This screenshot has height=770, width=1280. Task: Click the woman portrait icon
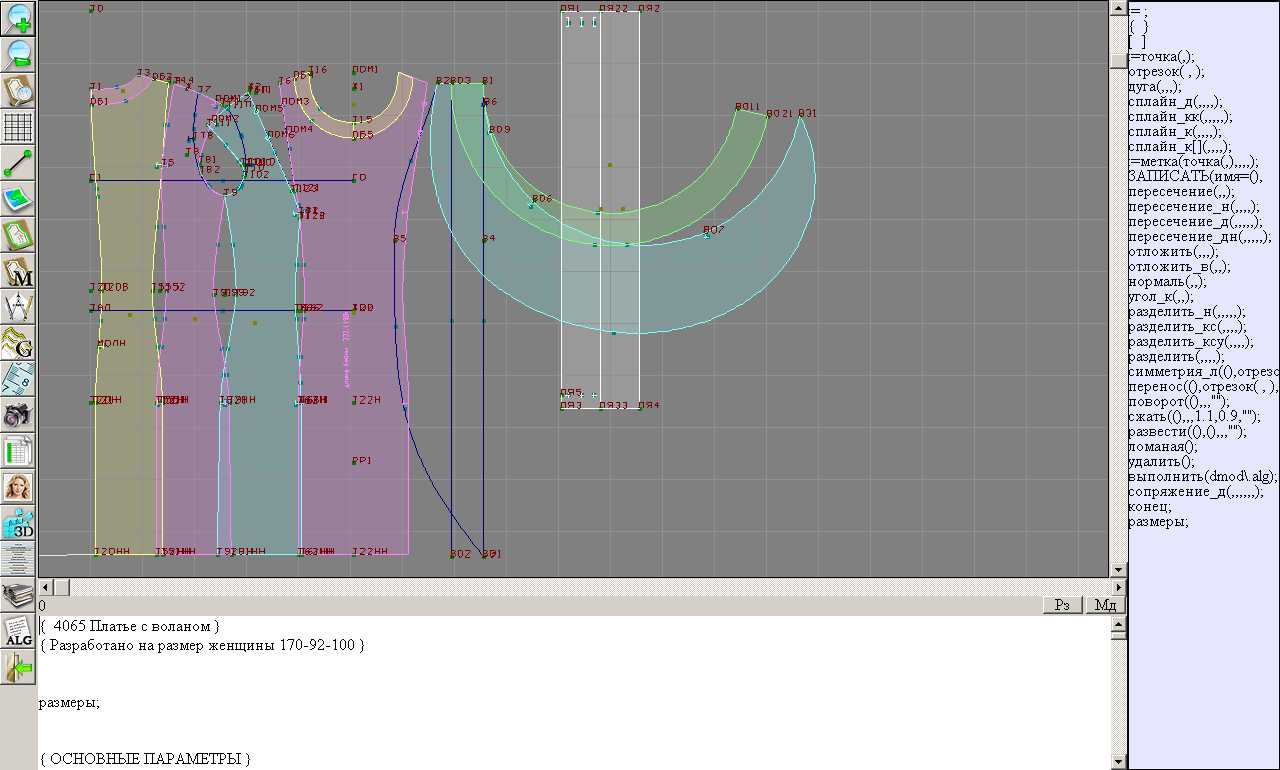tap(19, 486)
